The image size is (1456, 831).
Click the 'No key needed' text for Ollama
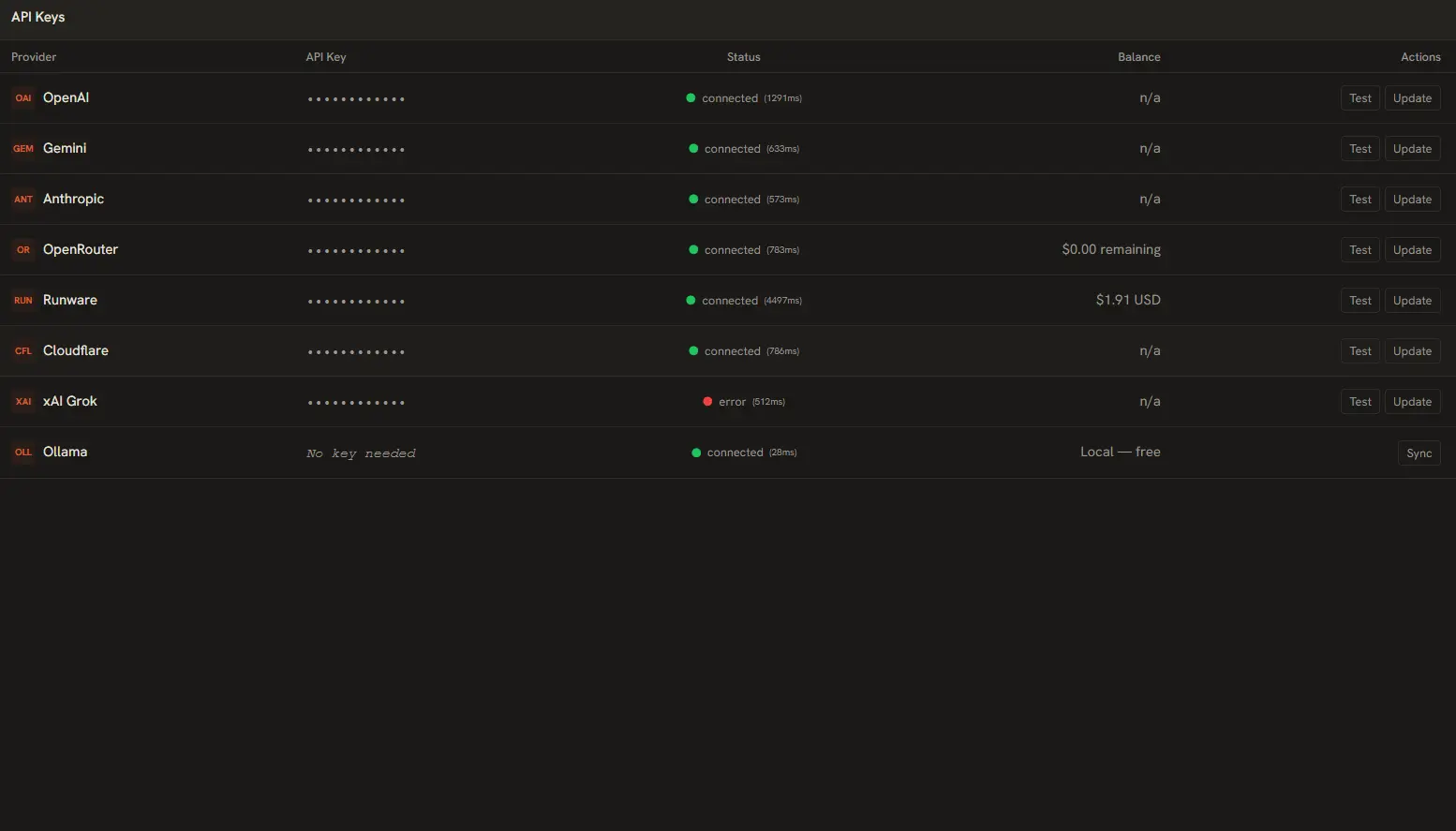pos(361,453)
